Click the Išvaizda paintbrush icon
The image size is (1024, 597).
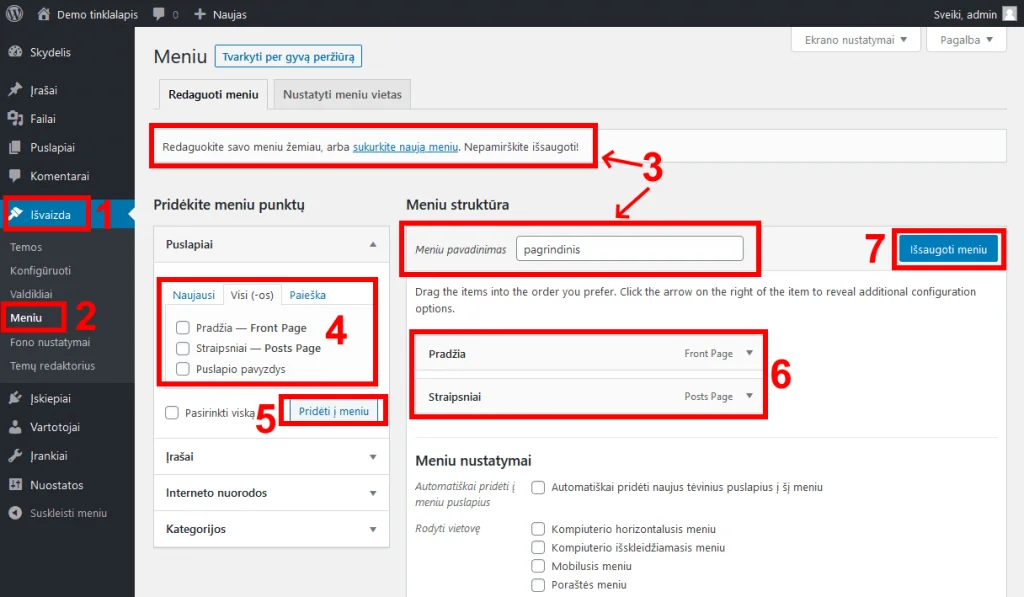pos(15,214)
